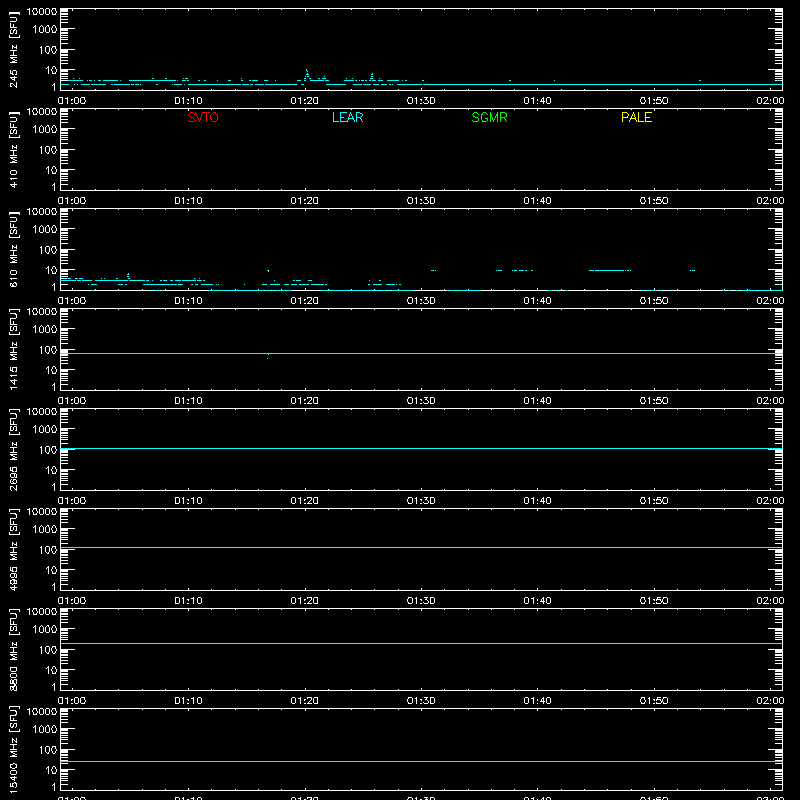Click the 15400 MHz [SFU] axis title
Image resolution: width=800 pixels, height=800 pixels.
pyautogui.click(x=14, y=749)
